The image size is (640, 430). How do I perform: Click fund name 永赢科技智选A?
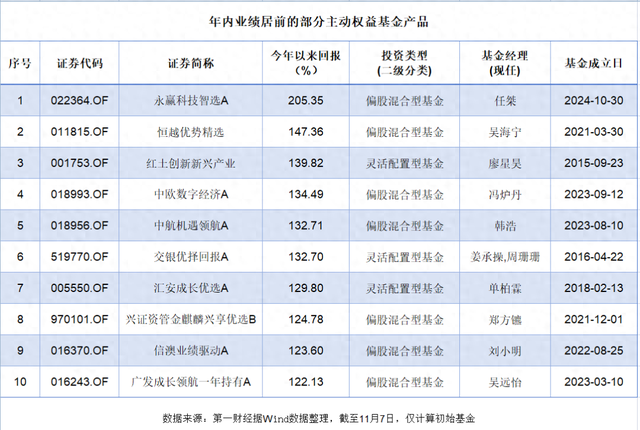click(191, 100)
